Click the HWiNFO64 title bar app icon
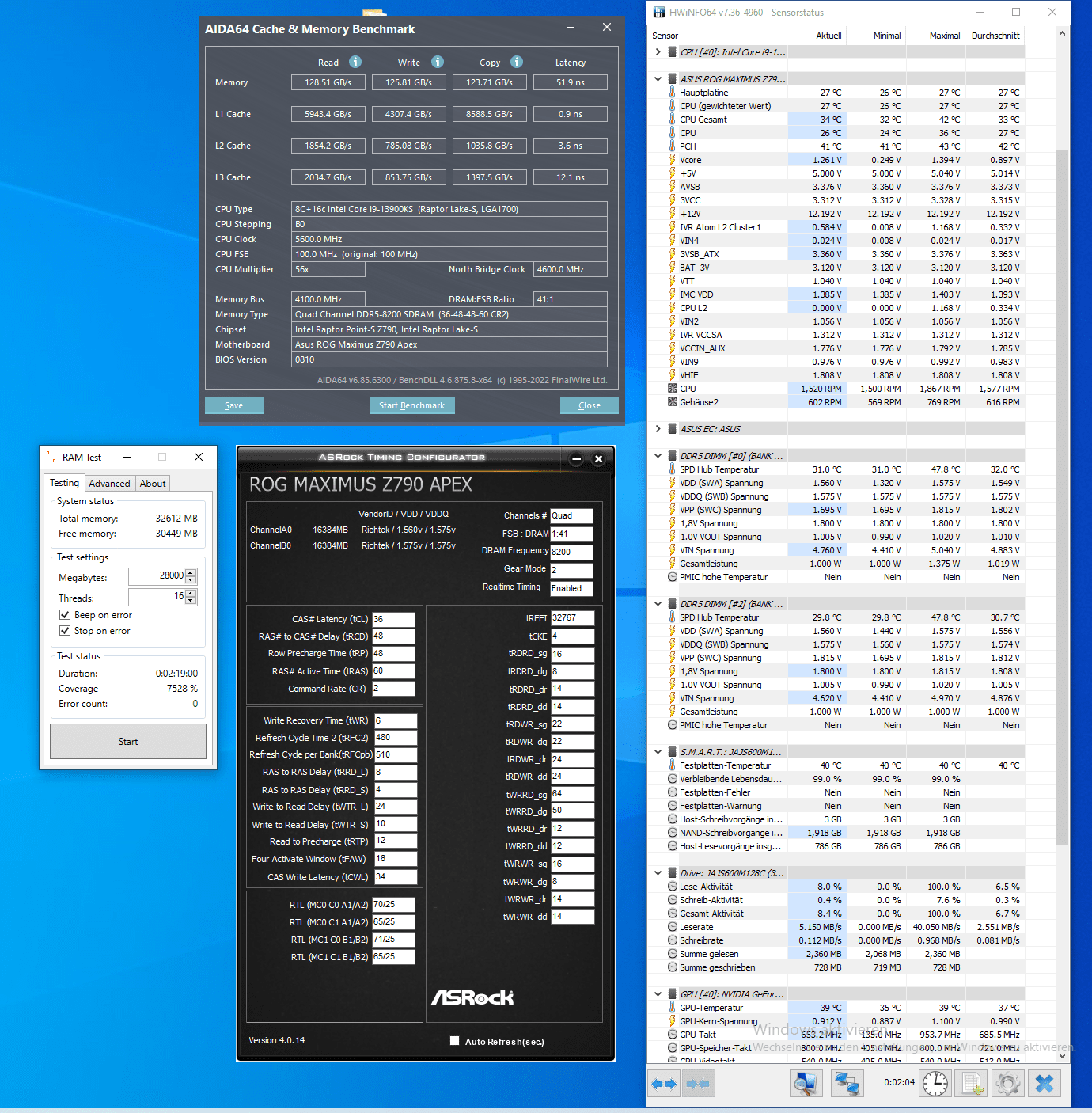This screenshot has width=1092, height=1113. click(x=659, y=12)
